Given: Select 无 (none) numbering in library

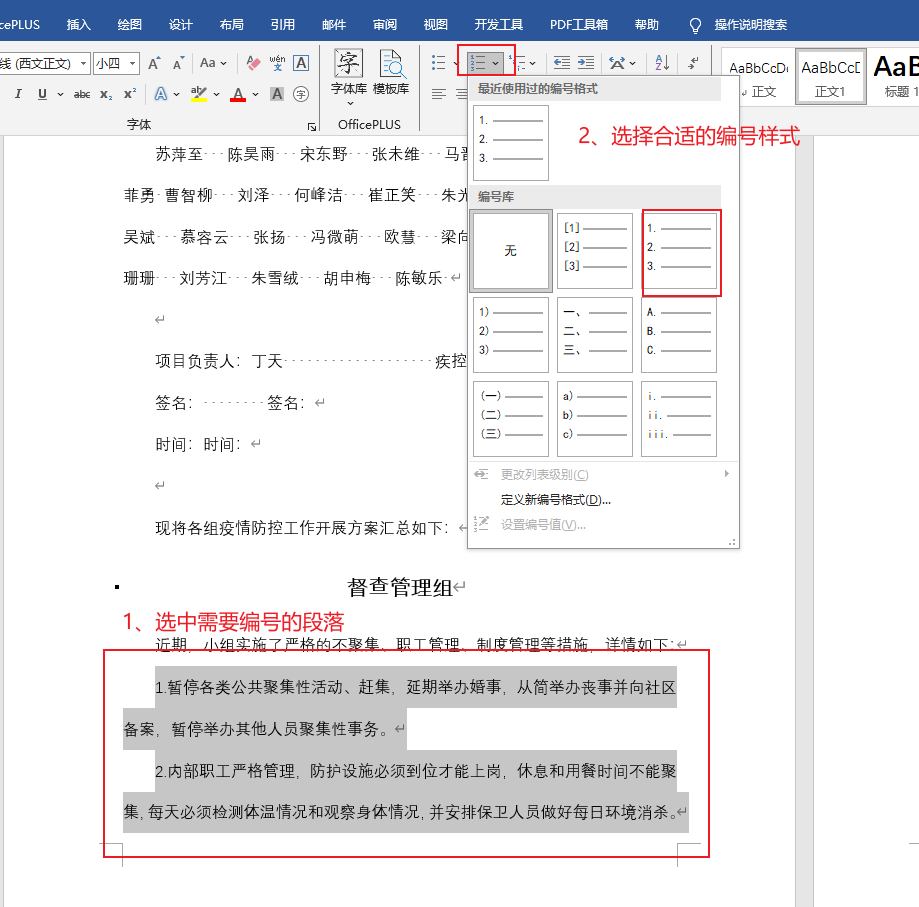Looking at the screenshot, I should click(510, 251).
